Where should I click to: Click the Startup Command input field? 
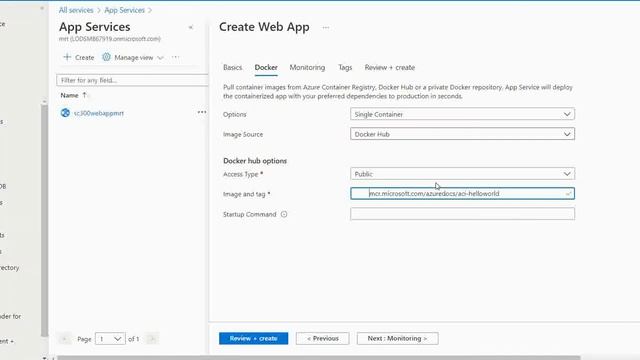click(462, 214)
